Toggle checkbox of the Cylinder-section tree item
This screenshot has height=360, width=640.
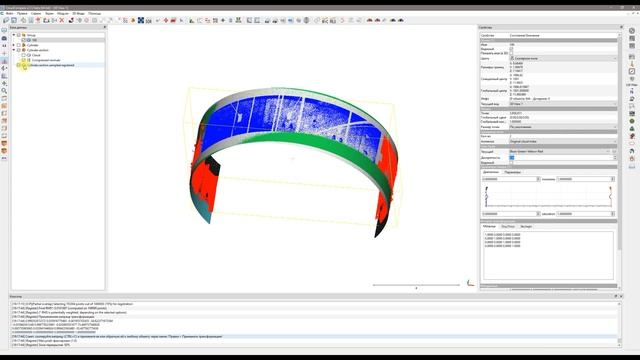point(18,50)
